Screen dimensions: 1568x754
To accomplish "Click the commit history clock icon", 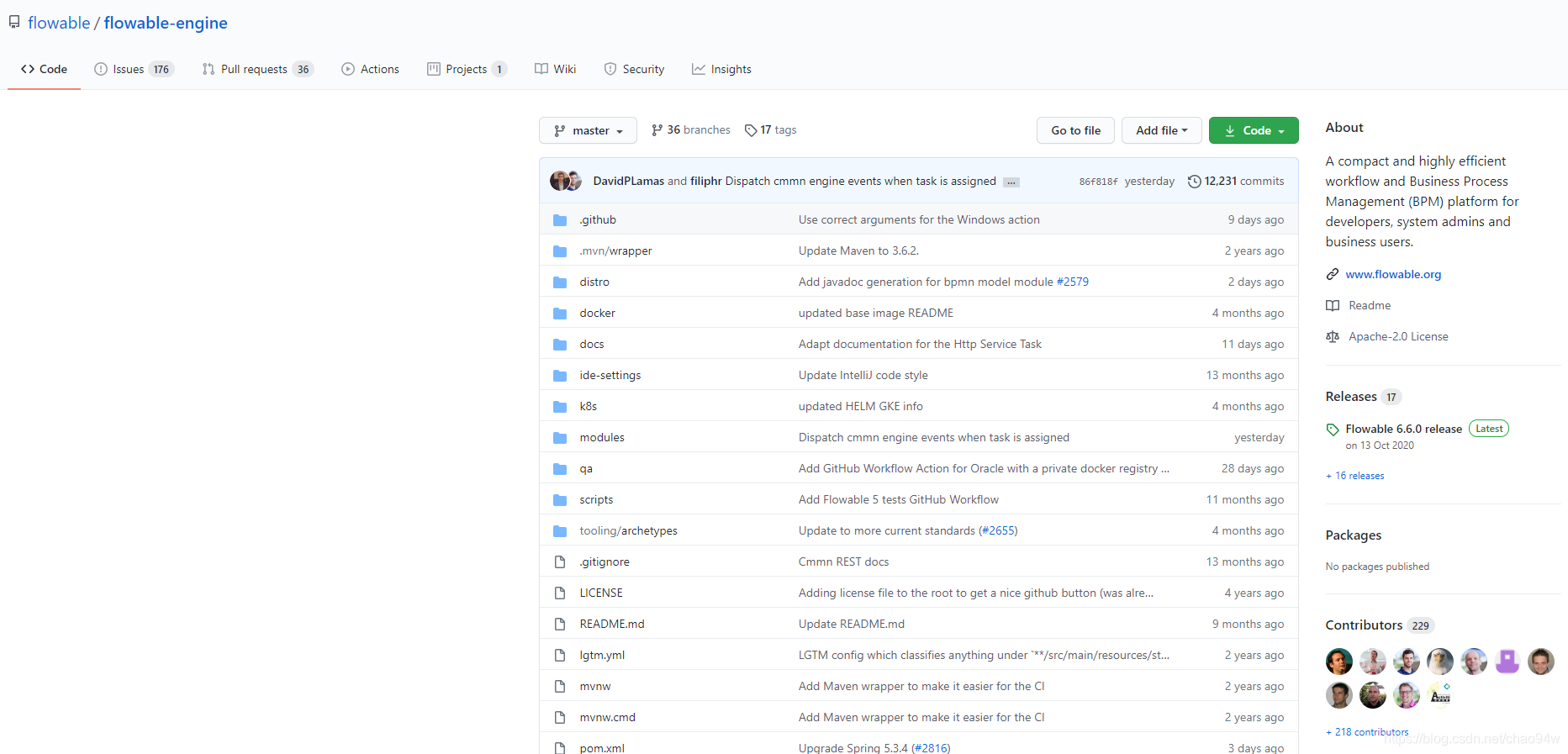I will [x=1194, y=182].
